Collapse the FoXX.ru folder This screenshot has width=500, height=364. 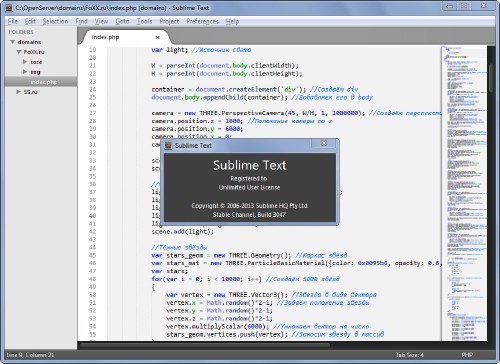19,52
